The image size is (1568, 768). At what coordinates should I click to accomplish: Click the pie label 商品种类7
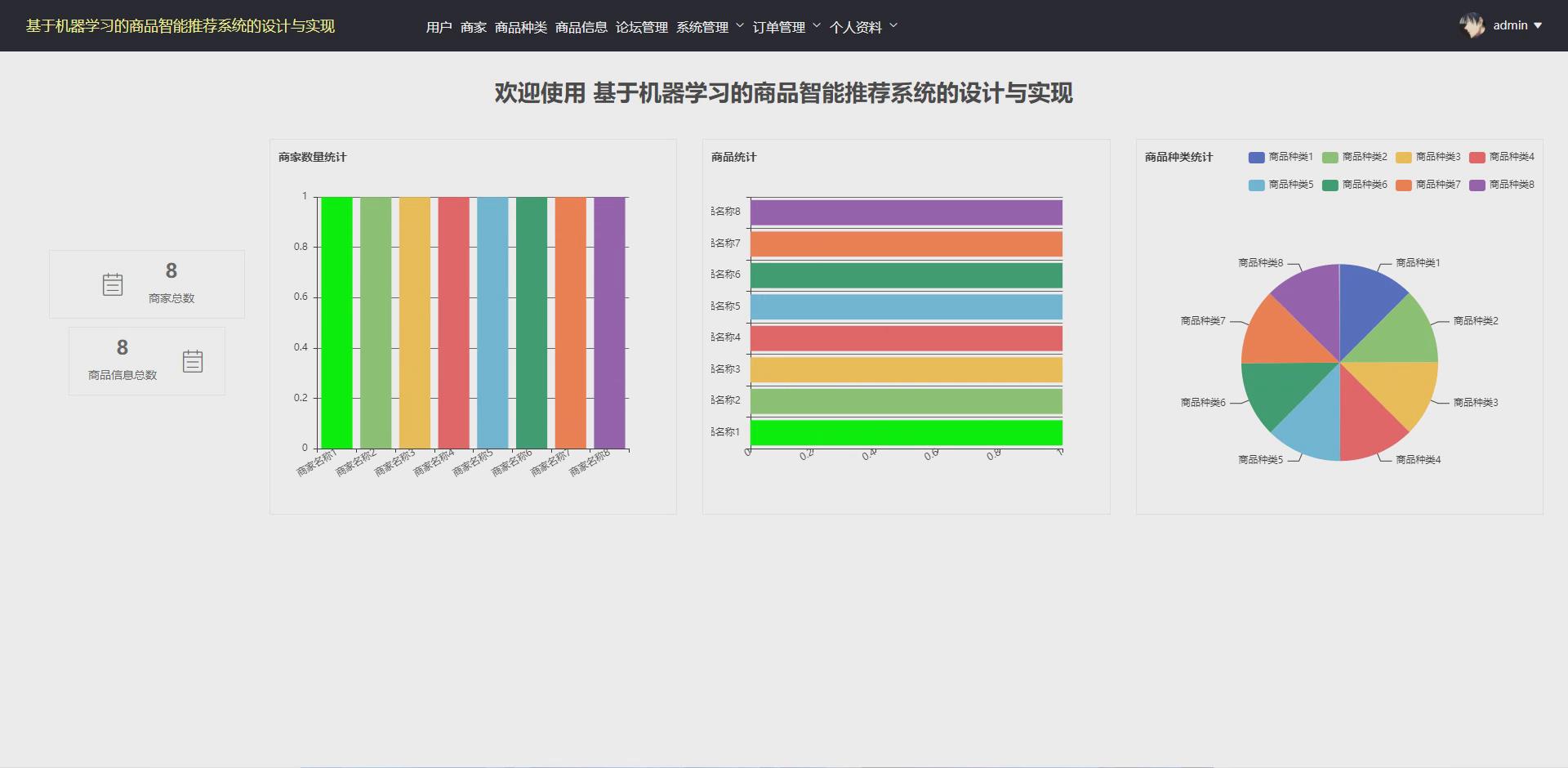(x=1203, y=321)
